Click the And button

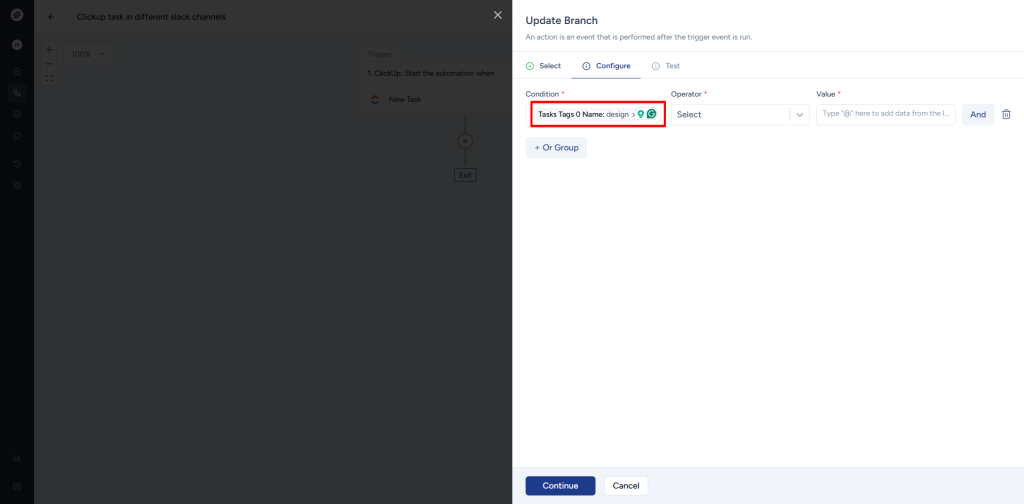coord(978,114)
